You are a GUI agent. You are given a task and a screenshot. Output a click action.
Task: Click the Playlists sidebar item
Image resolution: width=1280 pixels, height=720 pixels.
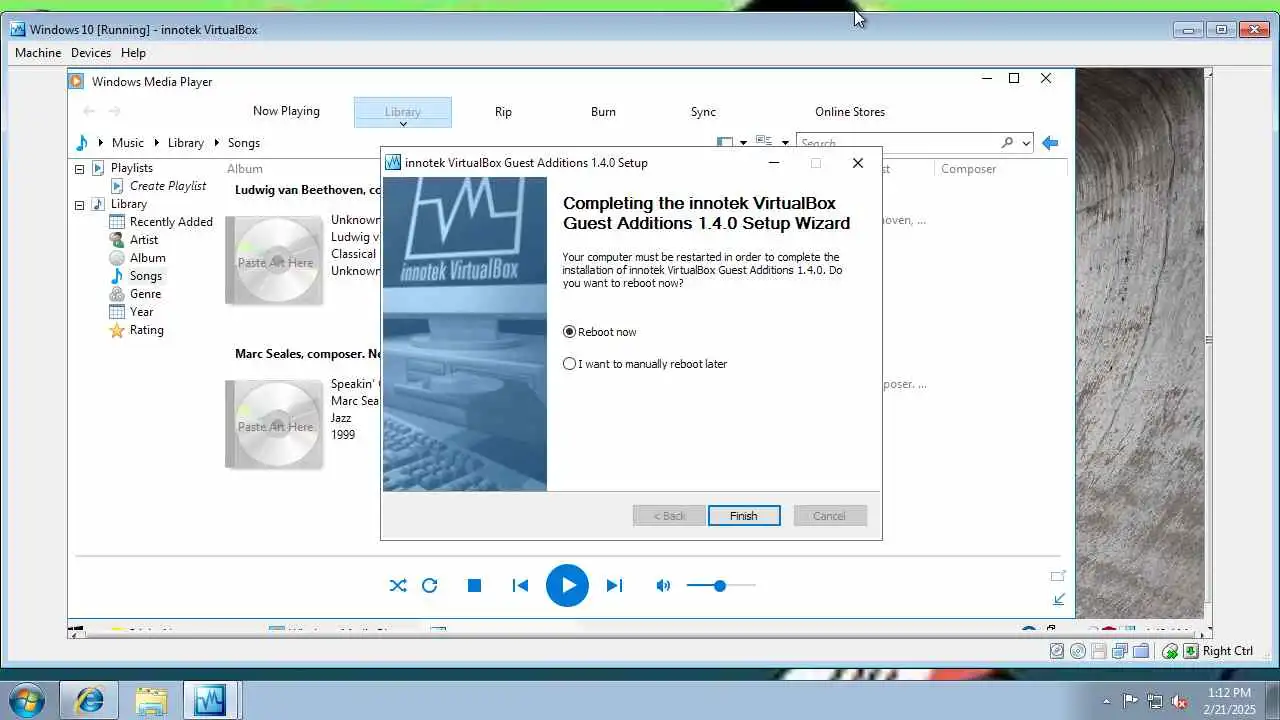132,168
